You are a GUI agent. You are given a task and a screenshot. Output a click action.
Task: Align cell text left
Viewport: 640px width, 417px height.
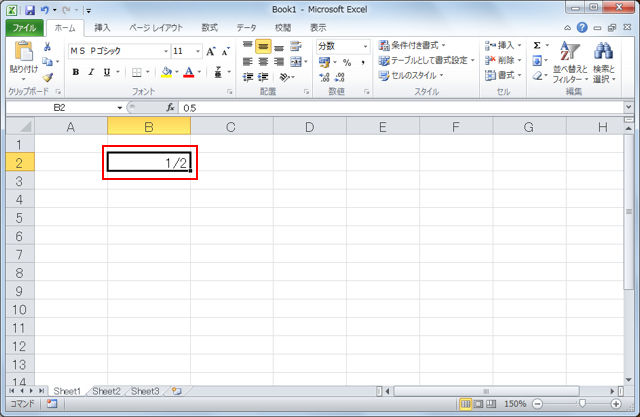pyautogui.click(x=247, y=62)
